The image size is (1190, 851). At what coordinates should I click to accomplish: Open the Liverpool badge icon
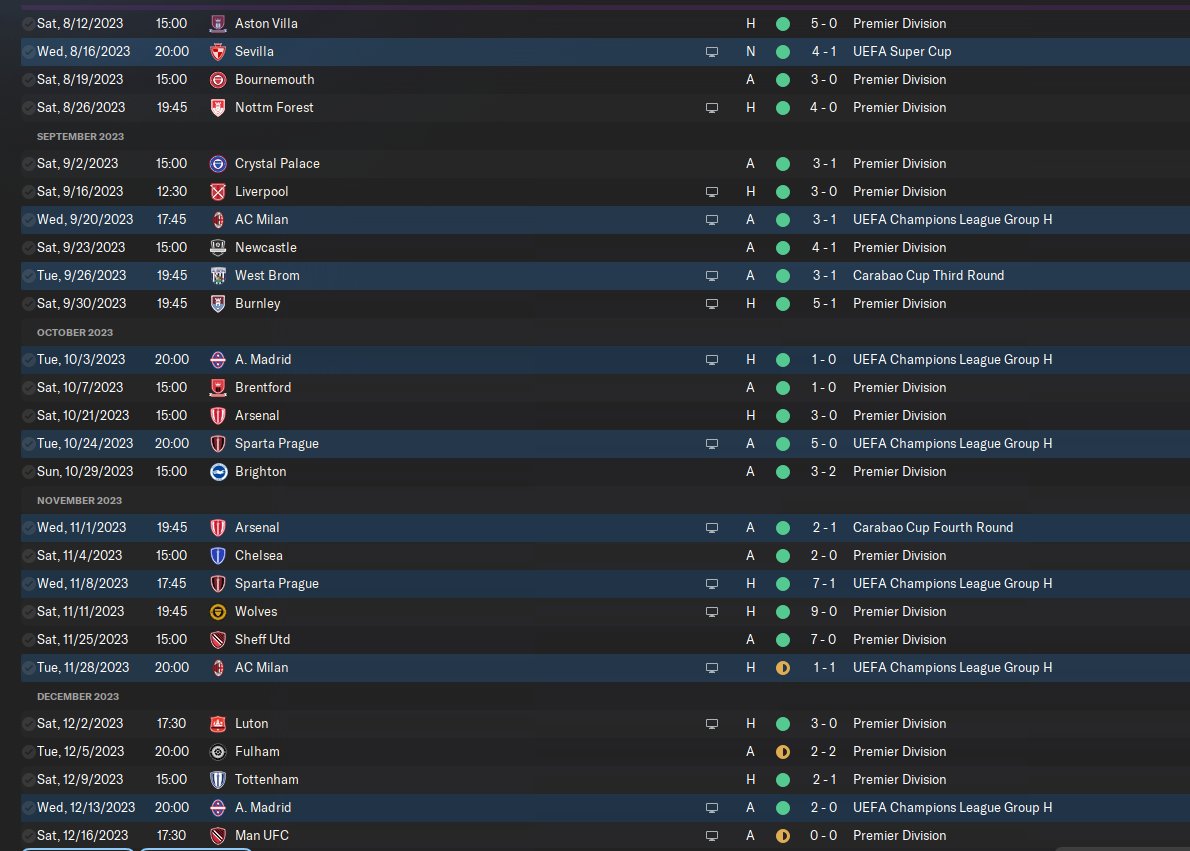(x=218, y=191)
